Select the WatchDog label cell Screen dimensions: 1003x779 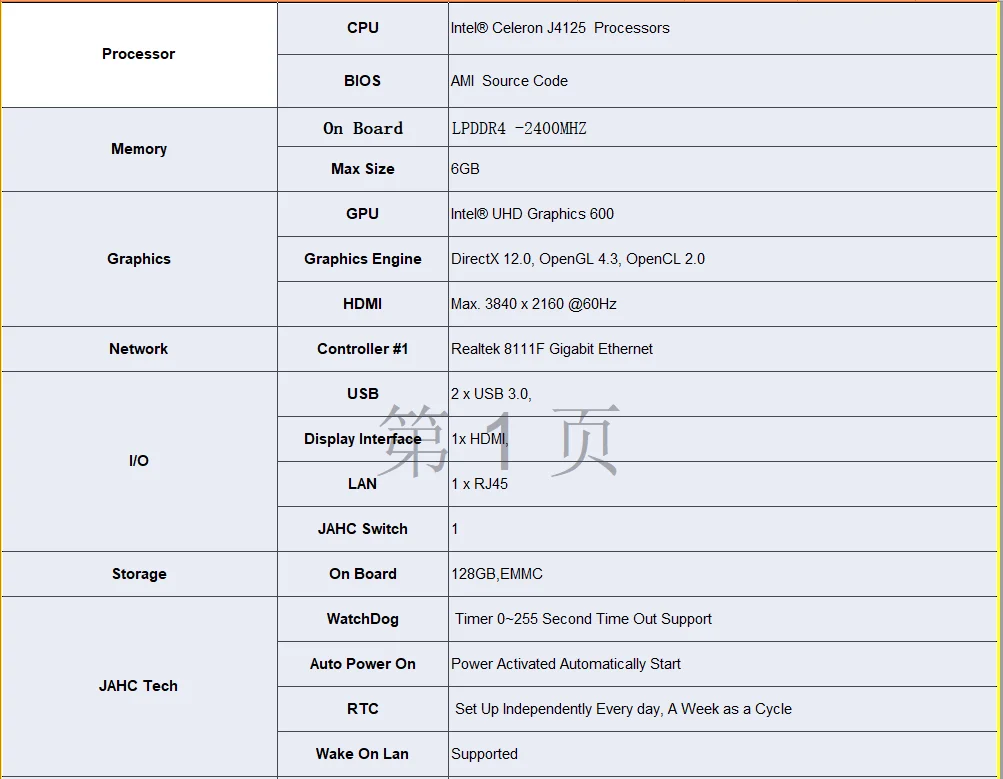(x=362, y=619)
